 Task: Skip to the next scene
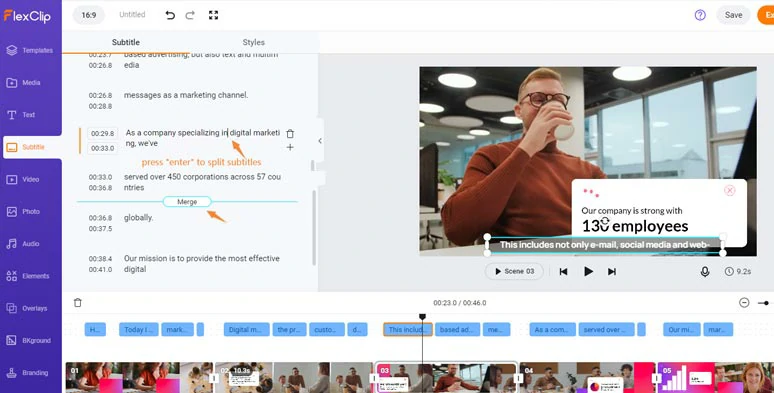point(612,272)
